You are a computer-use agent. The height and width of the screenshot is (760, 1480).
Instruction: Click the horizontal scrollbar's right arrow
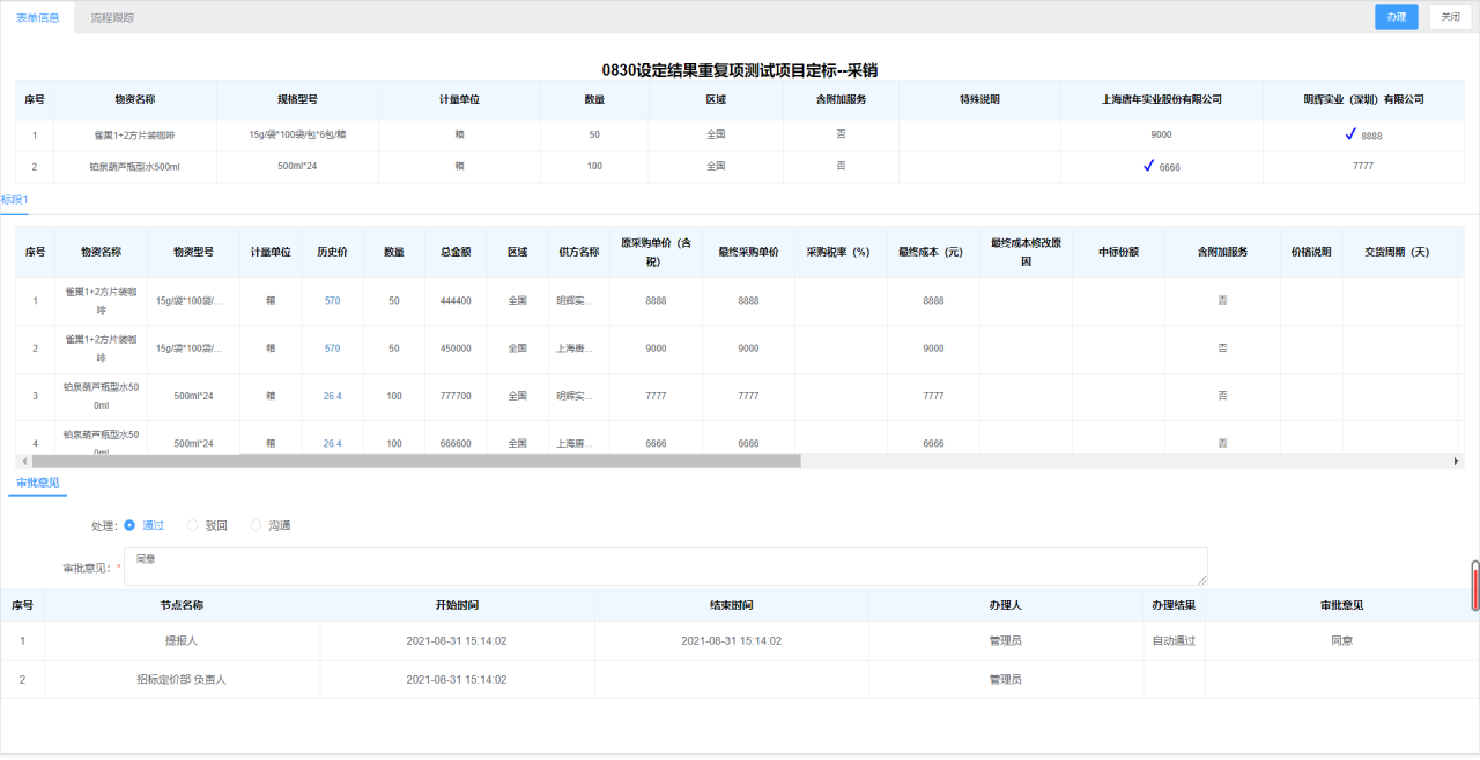click(1456, 461)
